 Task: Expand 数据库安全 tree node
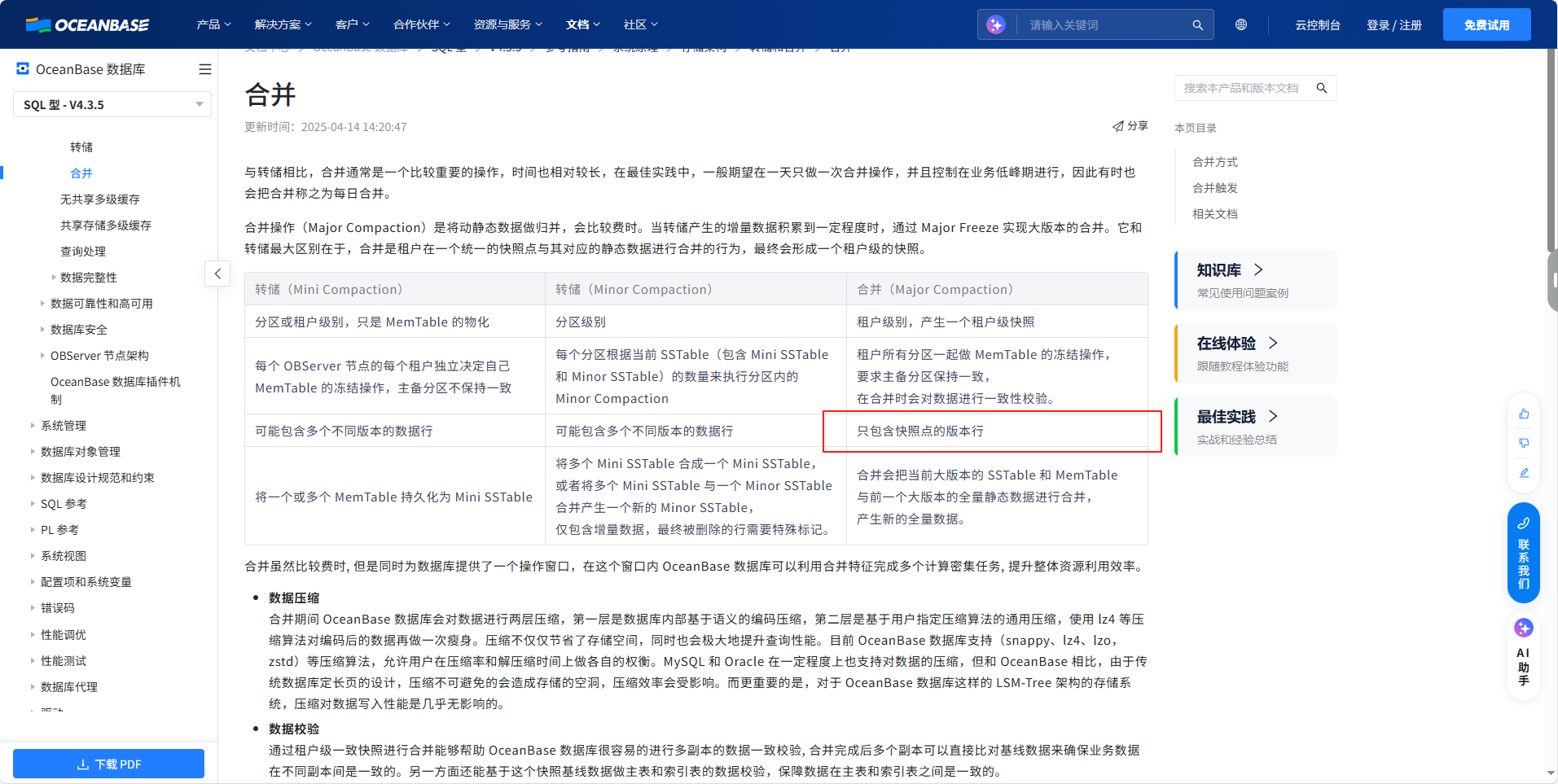[42, 330]
